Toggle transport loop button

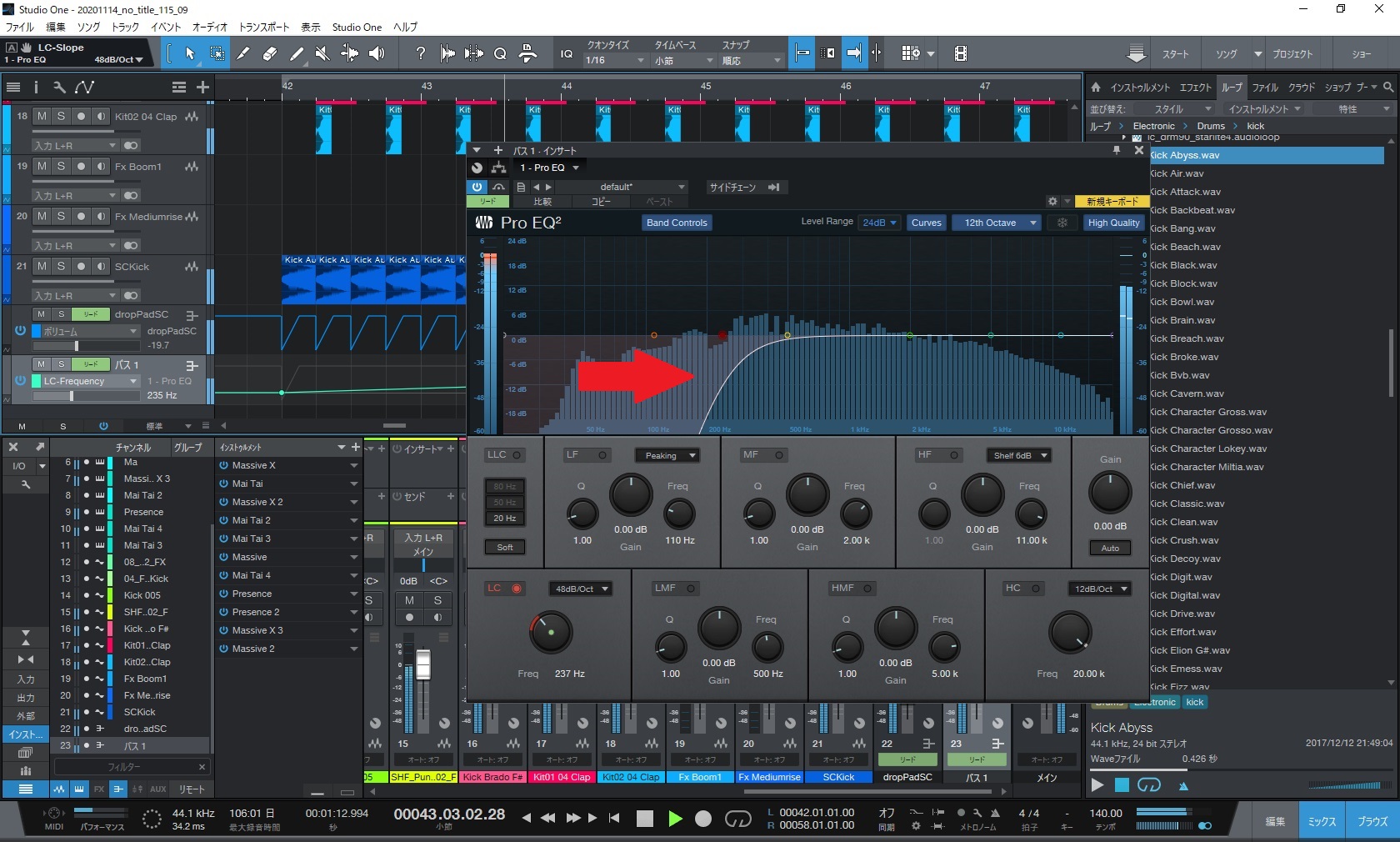(737, 819)
